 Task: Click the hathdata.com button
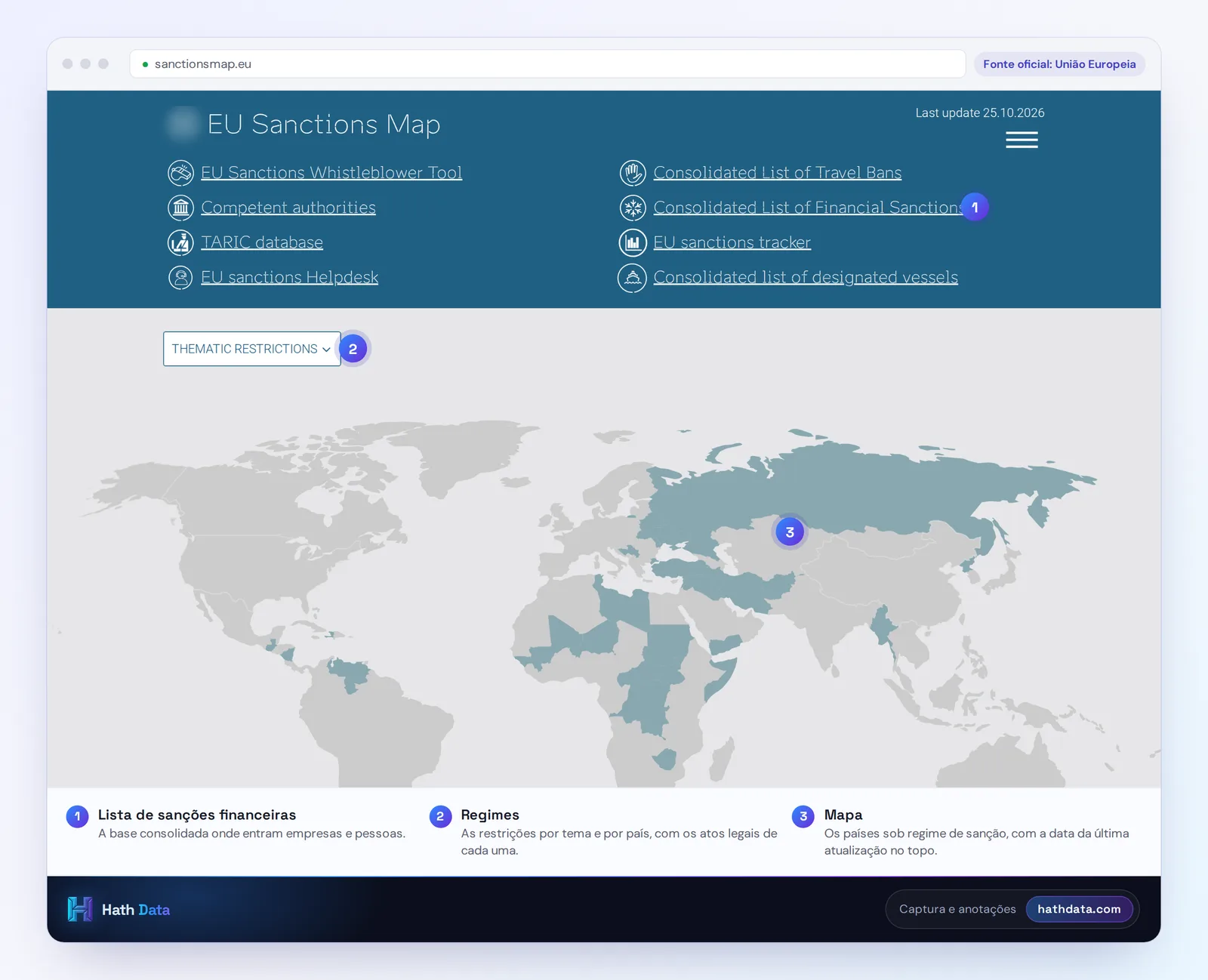pos(1079,909)
